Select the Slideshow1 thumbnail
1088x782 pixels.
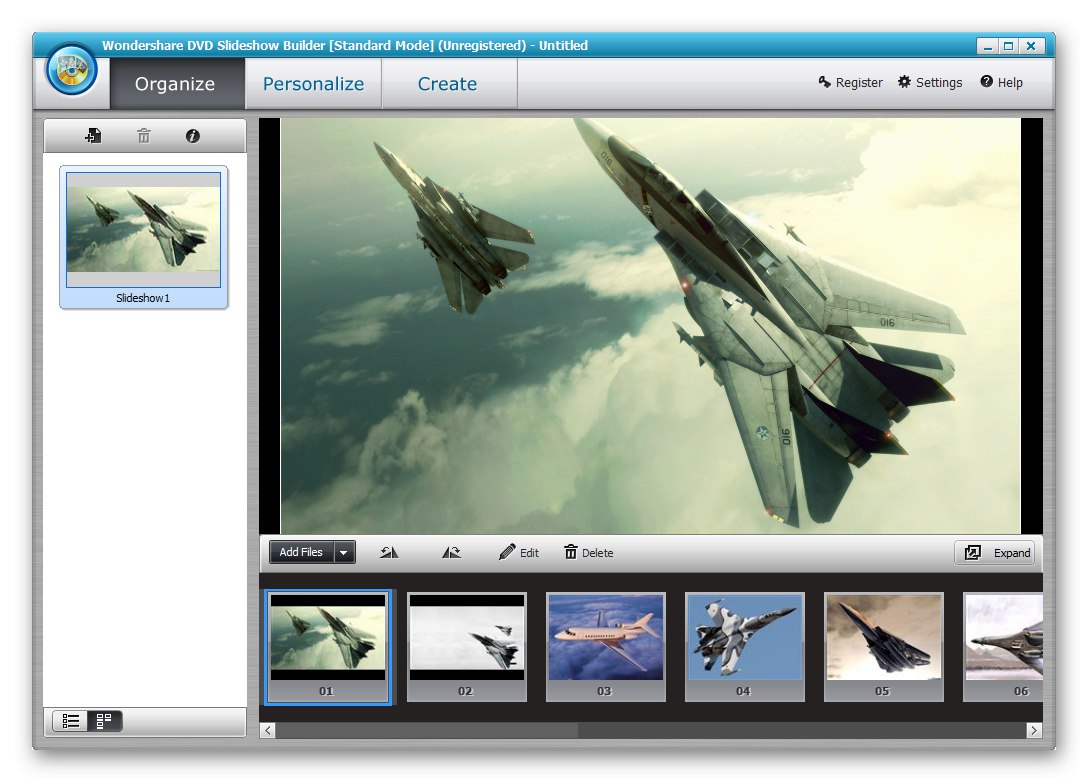pyautogui.click(x=144, y=237)
